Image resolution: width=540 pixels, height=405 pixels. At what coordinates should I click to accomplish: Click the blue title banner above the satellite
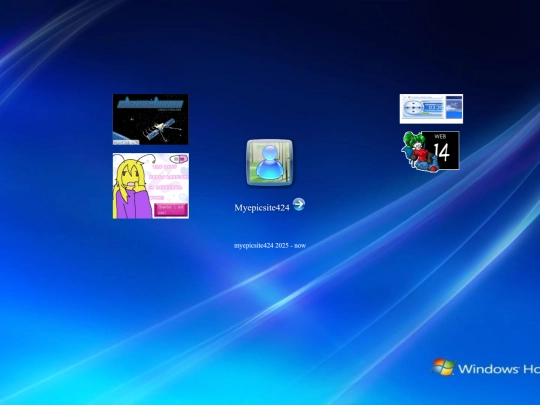click(x=150, y=103)
